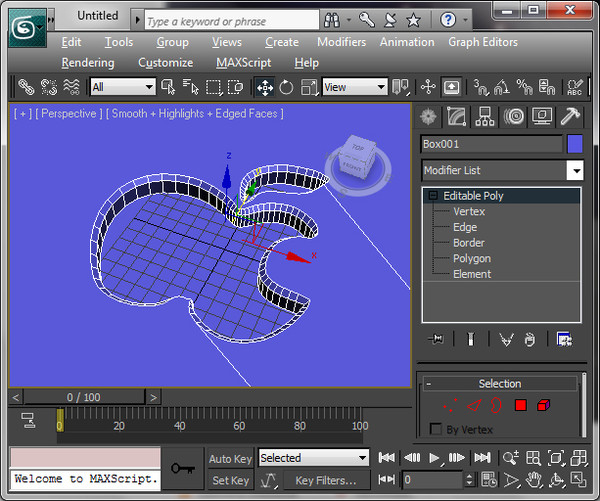The width and height of the screenshot is (600, 501).
Task: Select Polygon sub-object level in stack
Action: (472, 258)
